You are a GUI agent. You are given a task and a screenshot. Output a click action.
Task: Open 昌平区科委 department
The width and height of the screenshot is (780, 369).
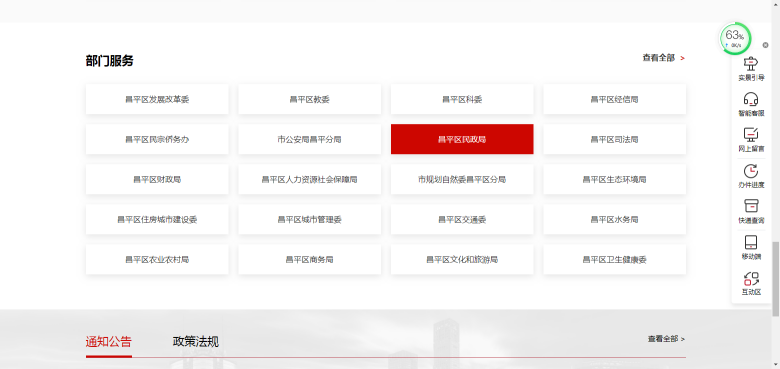click(x=462, y=99)
